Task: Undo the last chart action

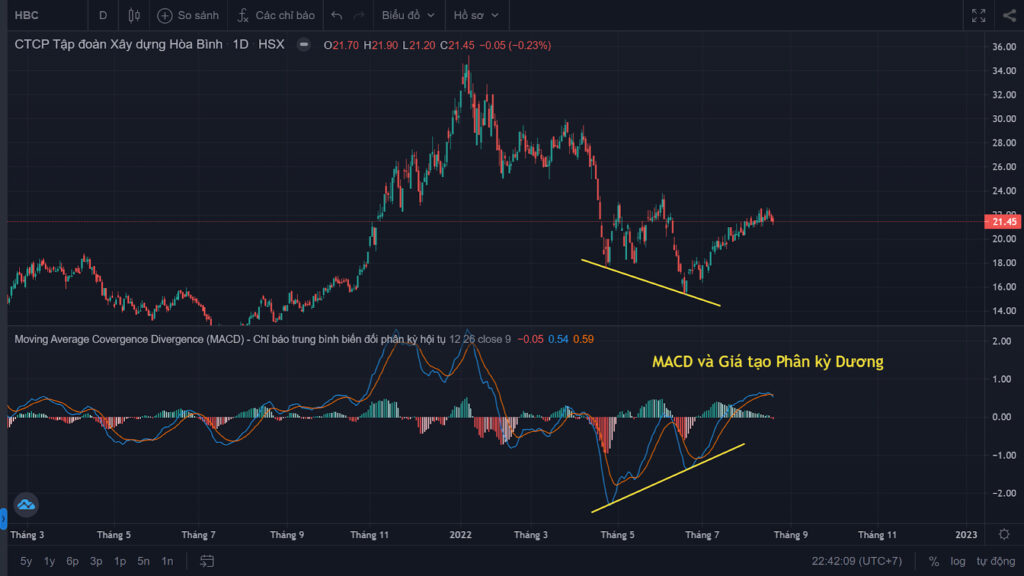Action: tap(336, 15)
